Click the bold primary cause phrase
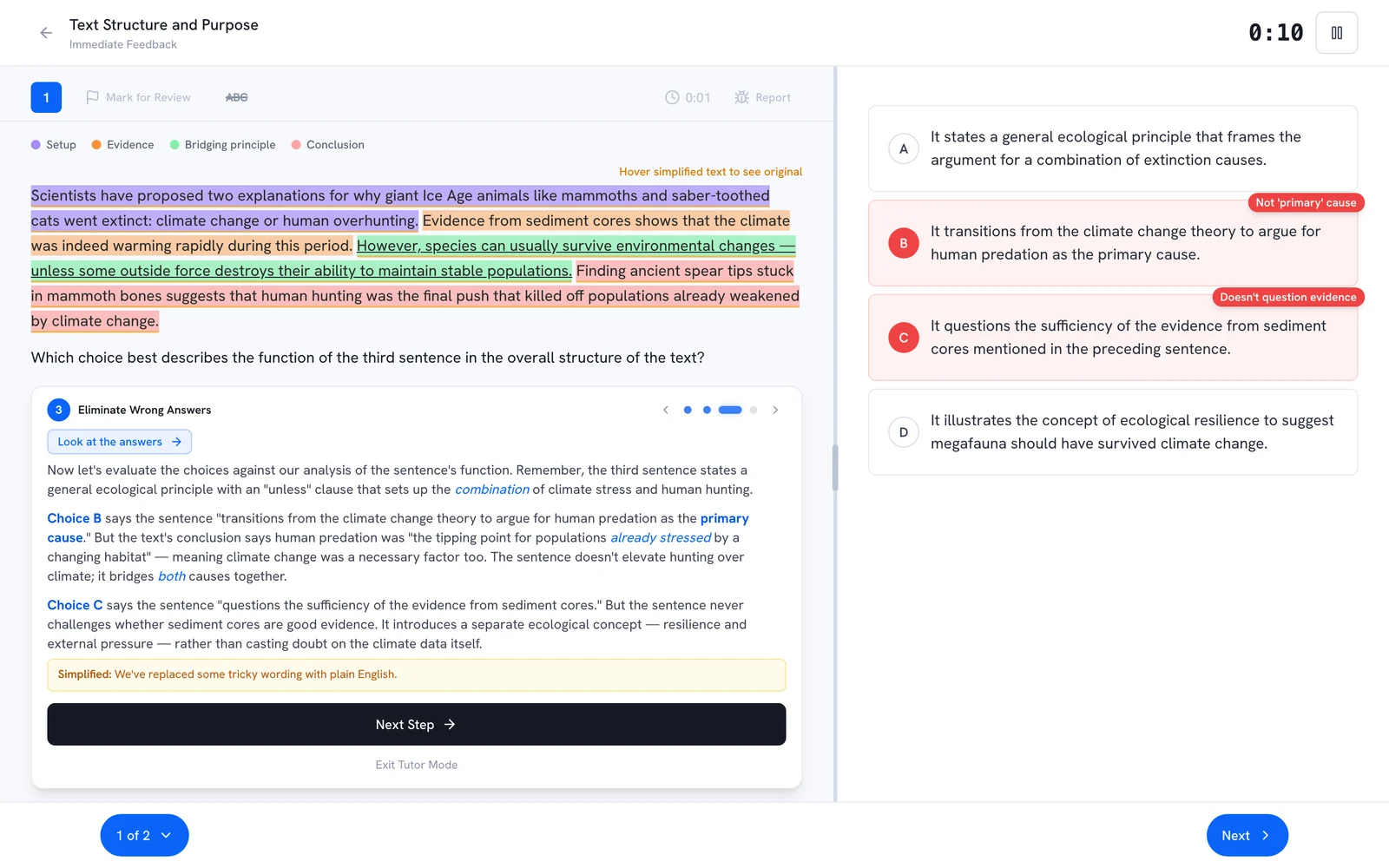1389x868 pixels. 398,528
